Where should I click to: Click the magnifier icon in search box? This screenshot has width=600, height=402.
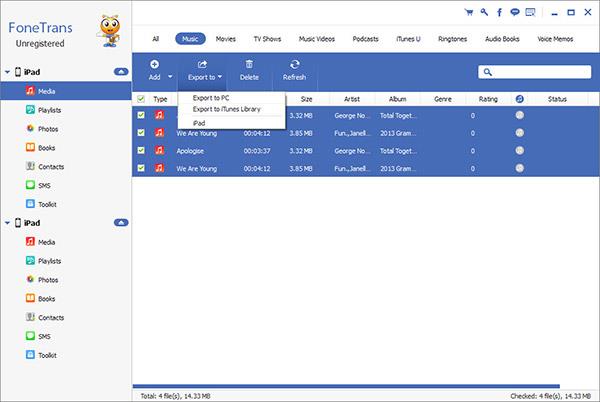[488, 72]
